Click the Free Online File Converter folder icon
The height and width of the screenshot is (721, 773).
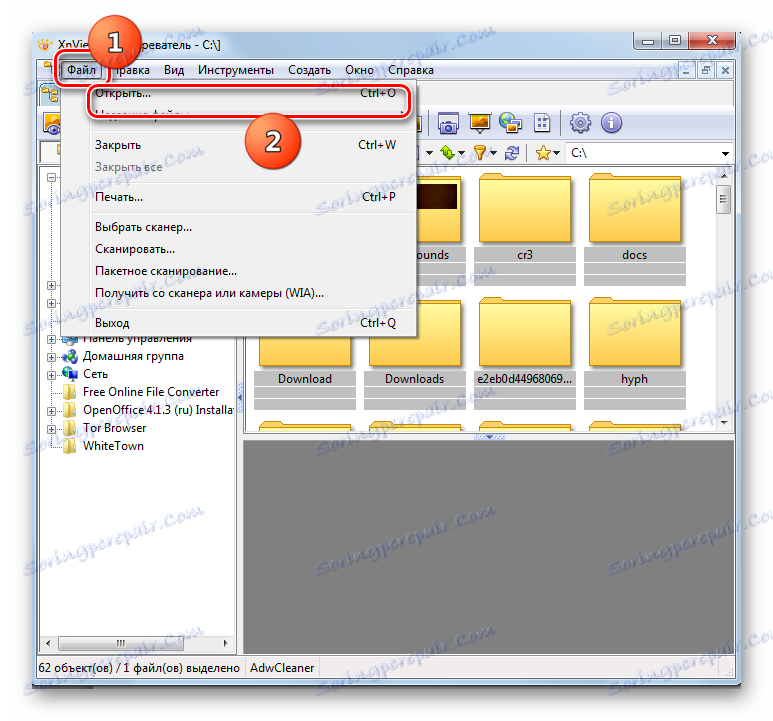70,392
